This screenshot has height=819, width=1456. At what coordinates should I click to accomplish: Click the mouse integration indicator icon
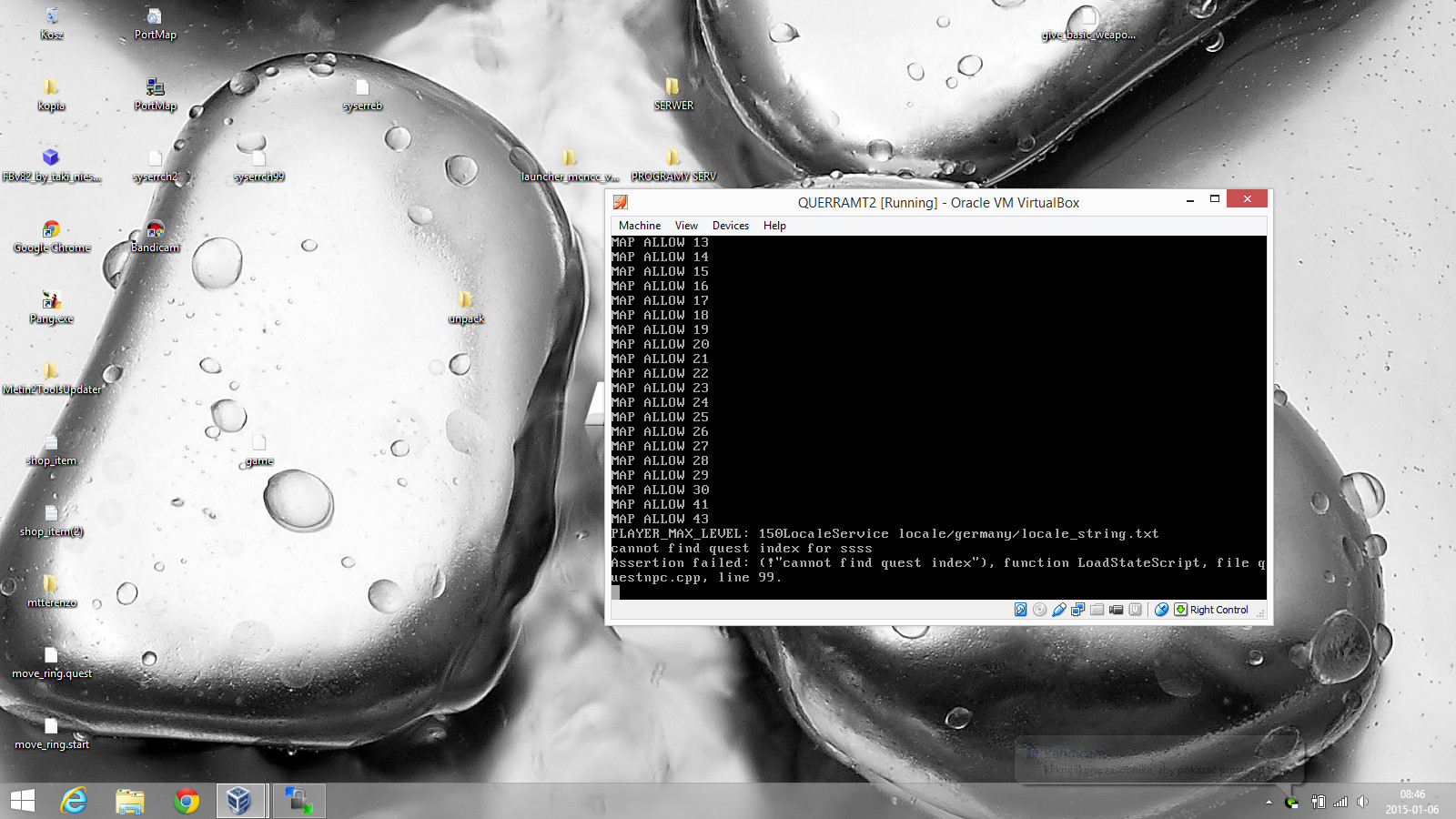point(1161,610)
